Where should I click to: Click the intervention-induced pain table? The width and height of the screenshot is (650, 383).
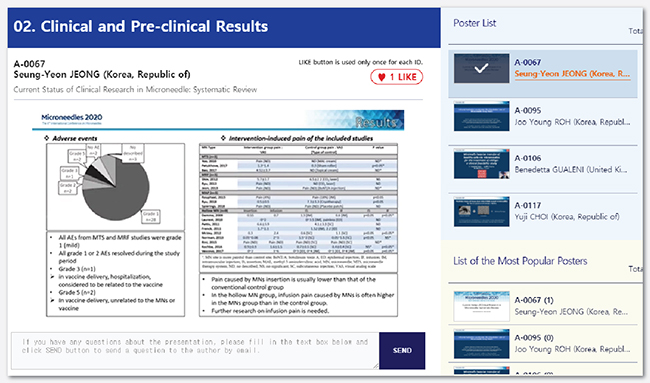pos(298,199)
